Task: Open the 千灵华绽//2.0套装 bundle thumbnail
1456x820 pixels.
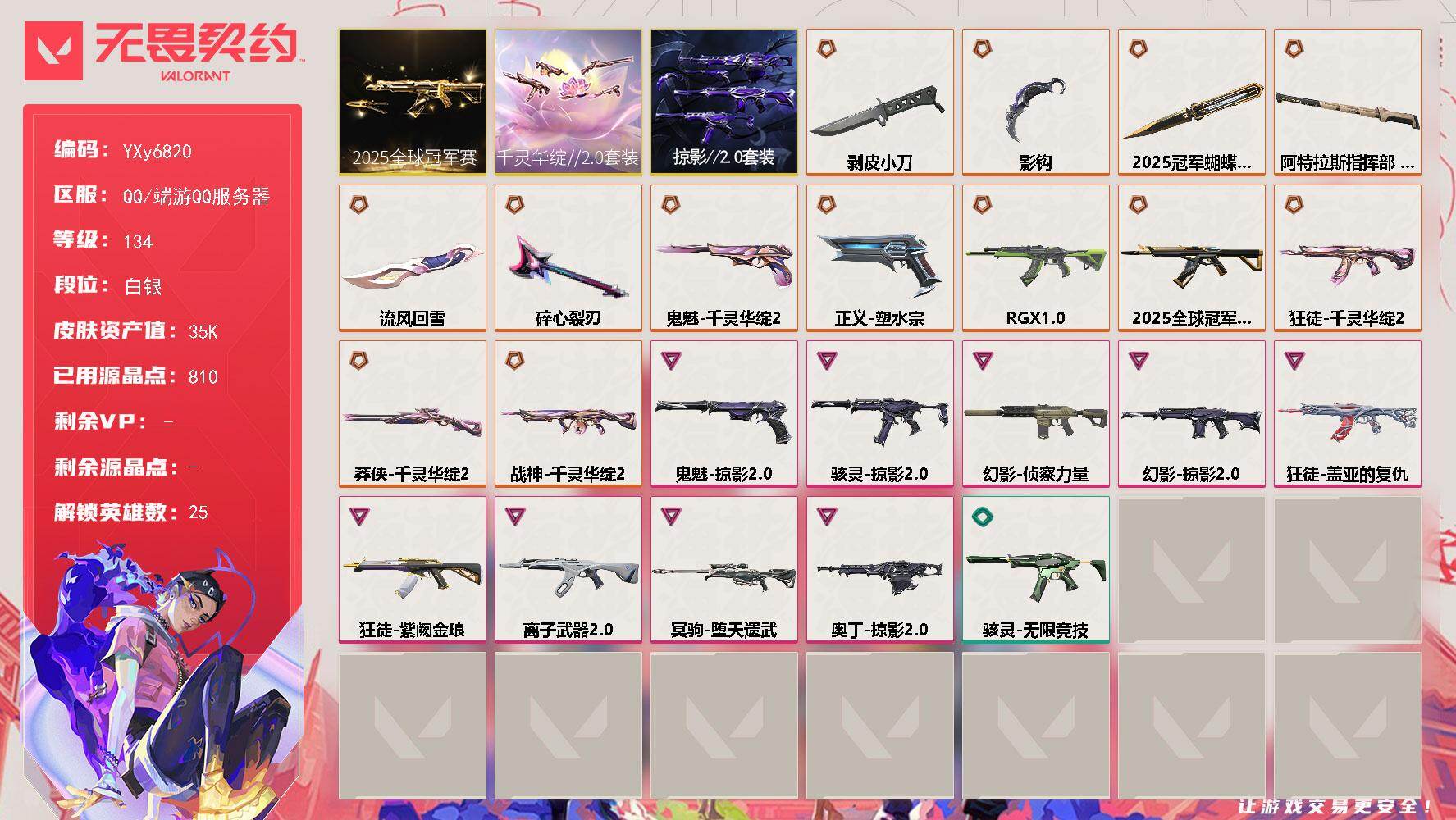Action: [568, 102]
